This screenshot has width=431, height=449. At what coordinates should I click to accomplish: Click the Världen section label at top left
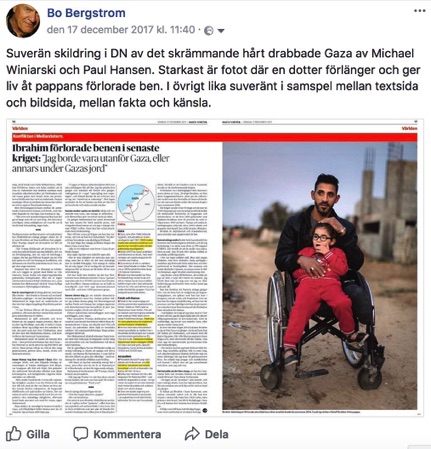click(20, 128)
